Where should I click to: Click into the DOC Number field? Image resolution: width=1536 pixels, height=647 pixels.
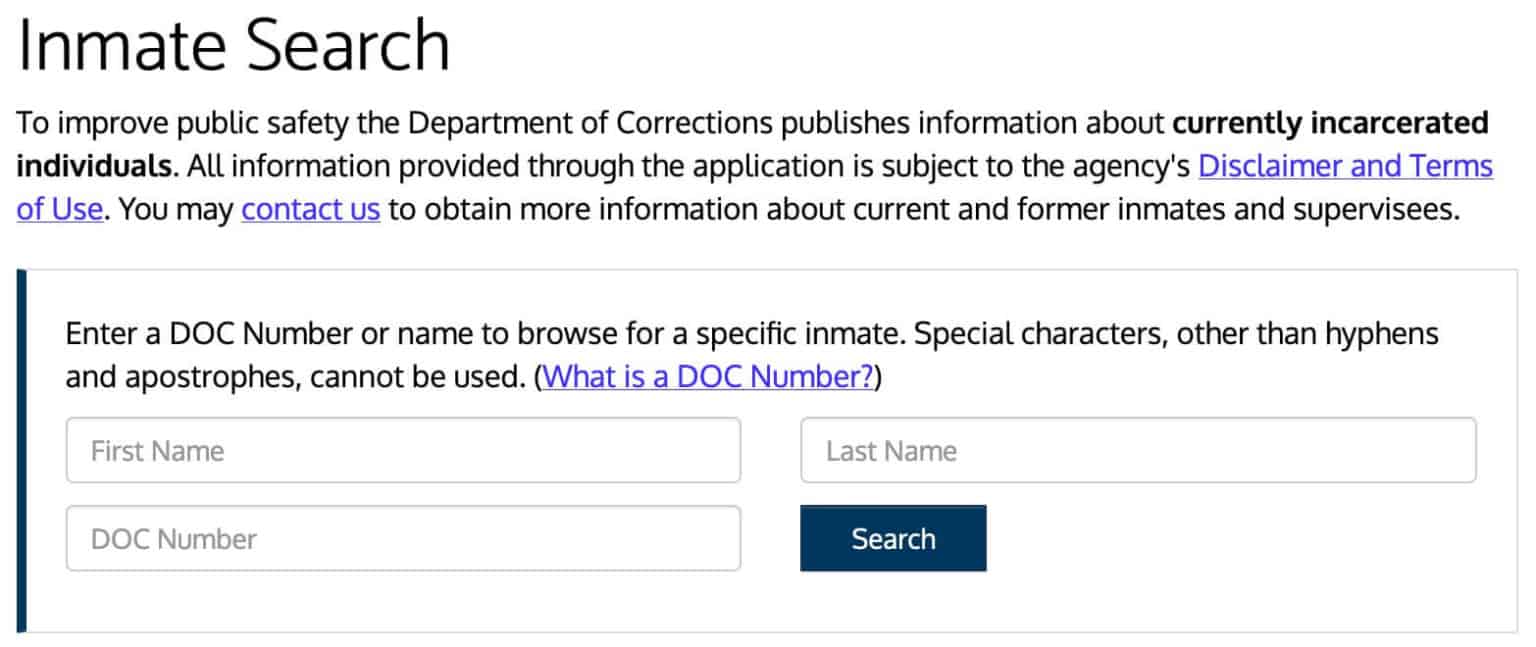click(403, 538)
